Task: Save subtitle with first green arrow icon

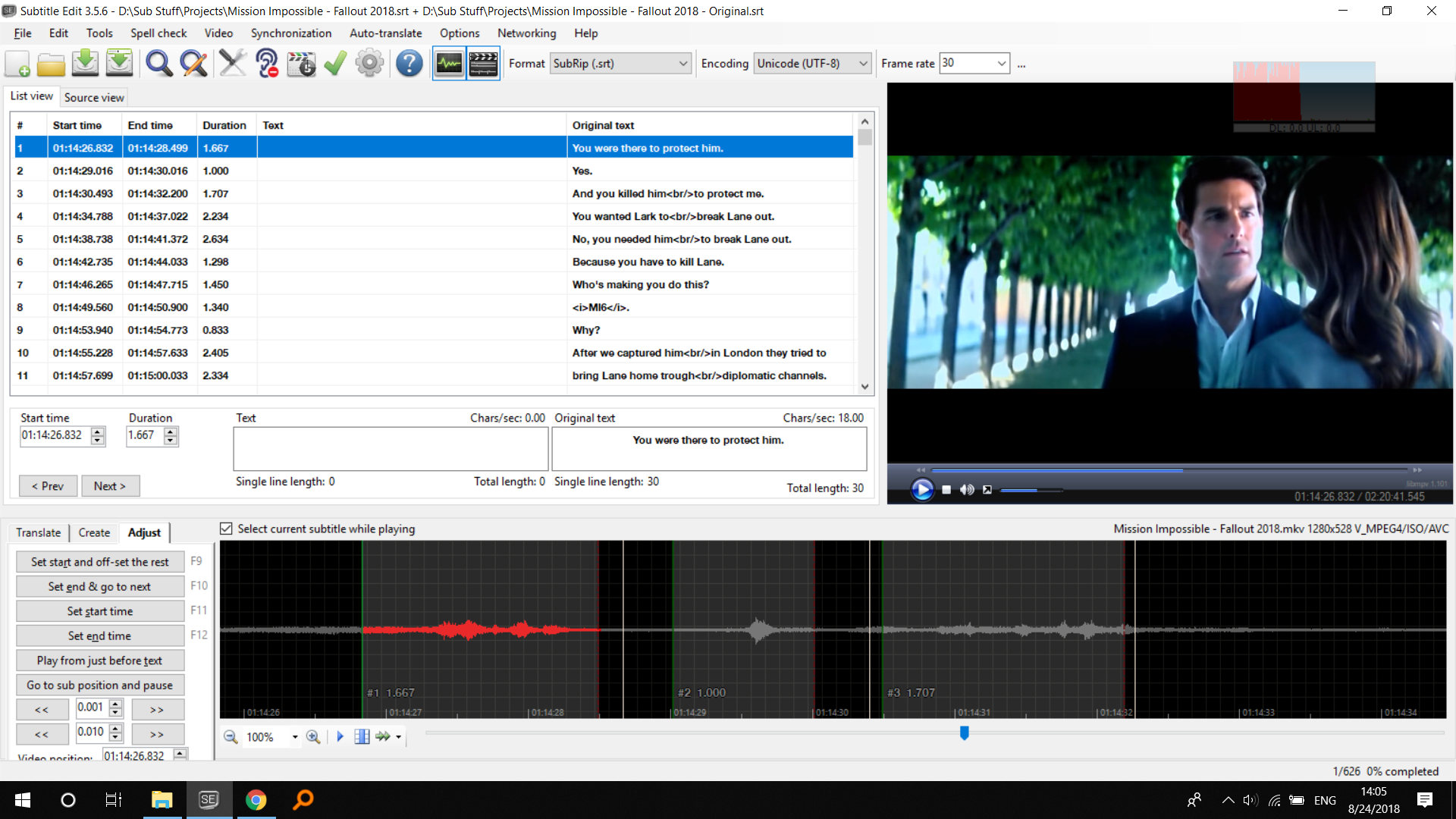Action: coord(85,64)
